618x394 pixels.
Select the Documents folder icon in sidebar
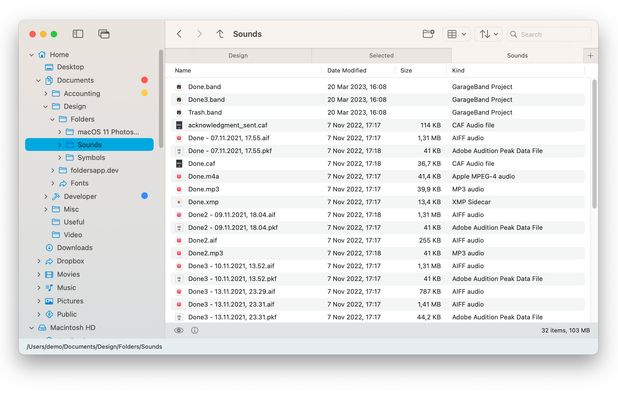[49, 80]
